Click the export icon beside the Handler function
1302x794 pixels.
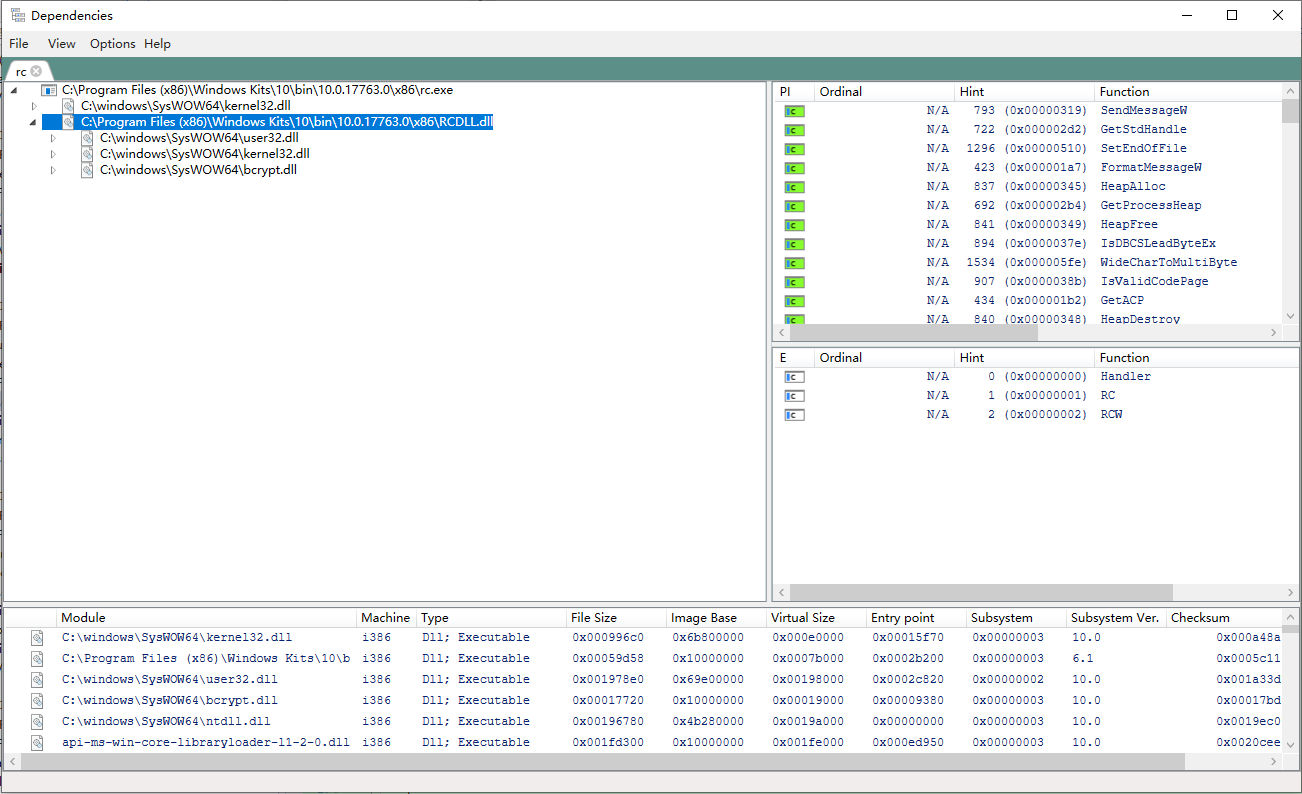(x=791, y=377)
